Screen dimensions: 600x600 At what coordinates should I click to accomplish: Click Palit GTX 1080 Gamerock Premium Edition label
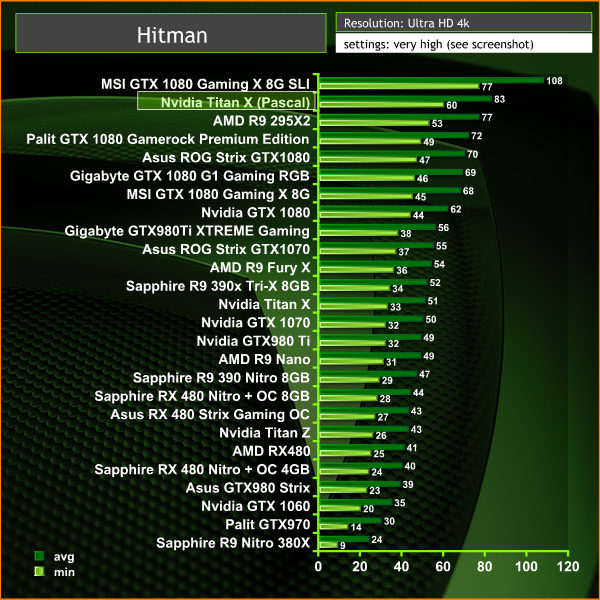point(168,139)
